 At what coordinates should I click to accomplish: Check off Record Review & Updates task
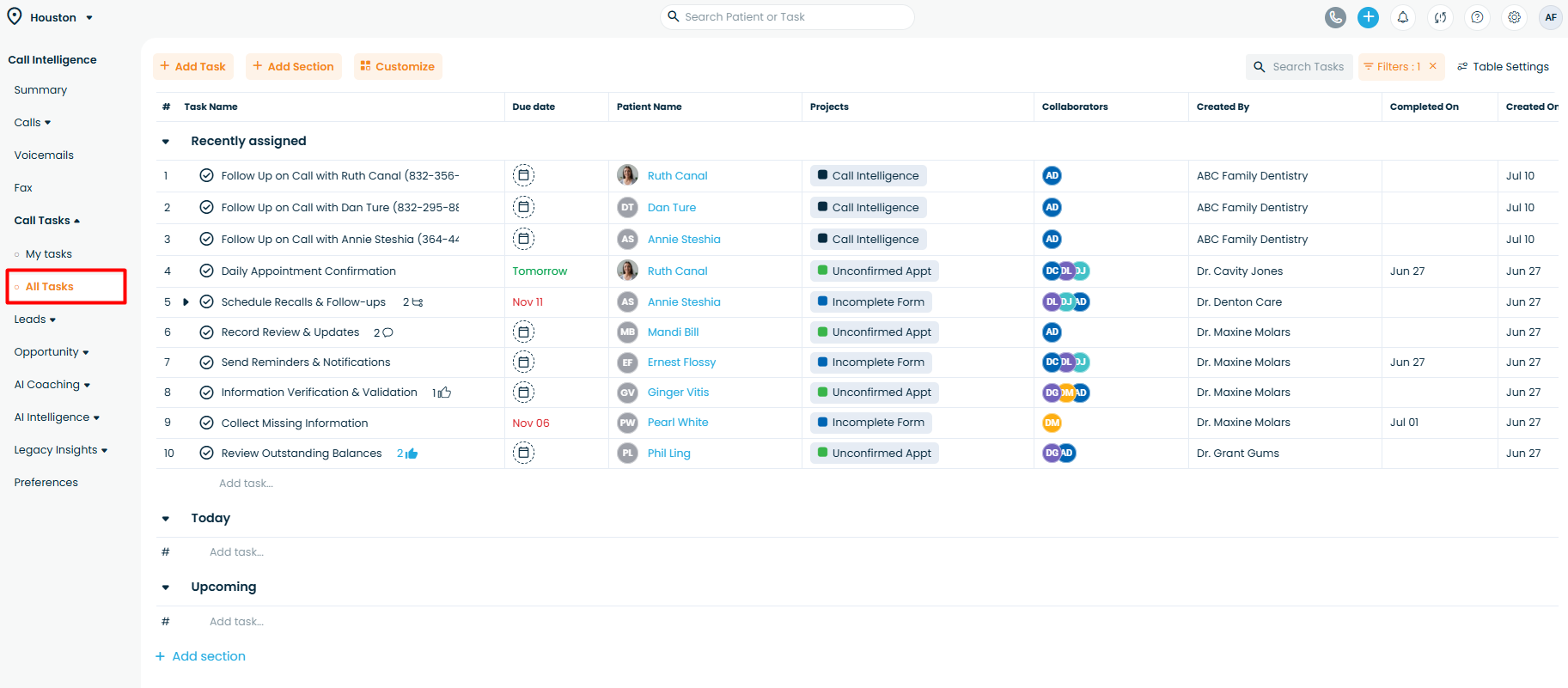pyautogui.click(x=206, y=332)
